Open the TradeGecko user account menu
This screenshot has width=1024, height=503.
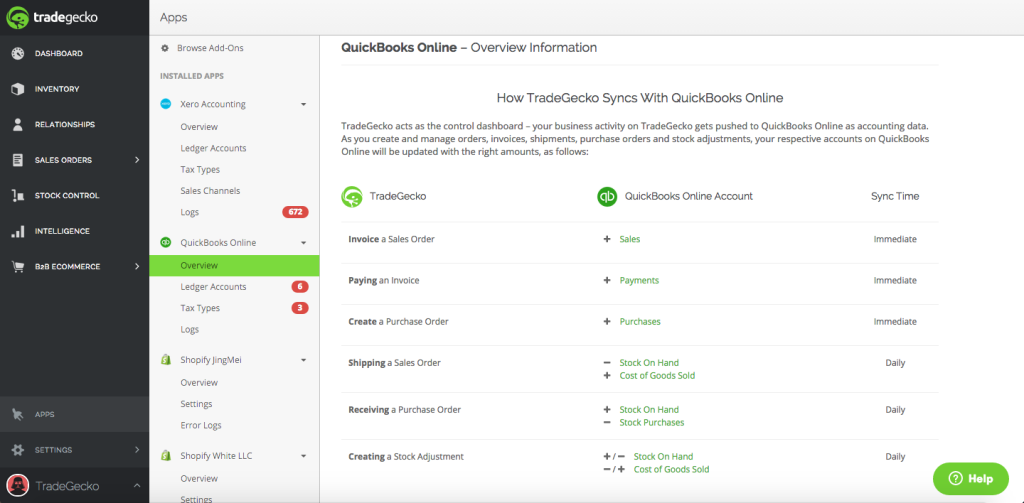click(70, 486)
